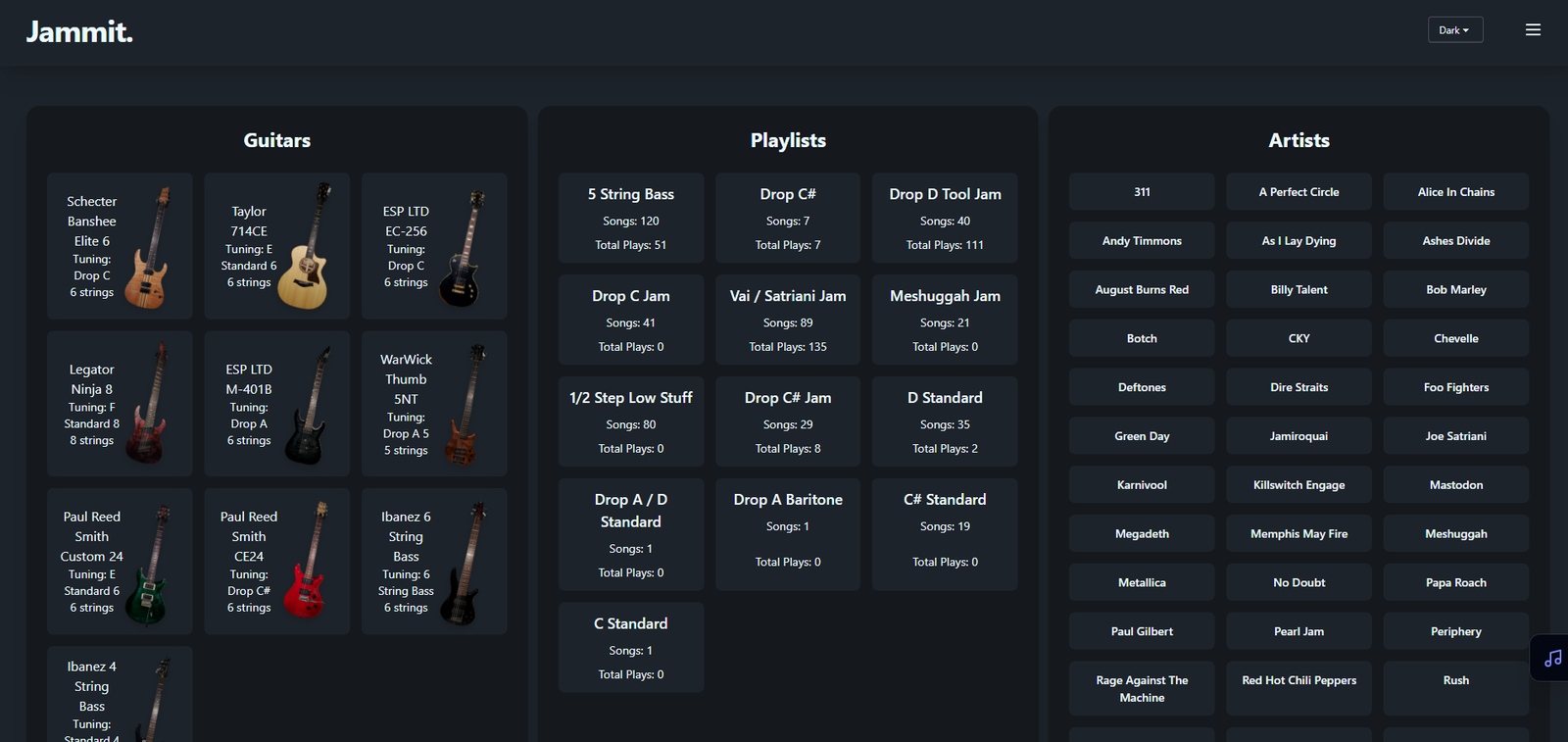Open the Drop A Baritone playlist
Screen dimensions: 1568x742
tap(788, 534)
